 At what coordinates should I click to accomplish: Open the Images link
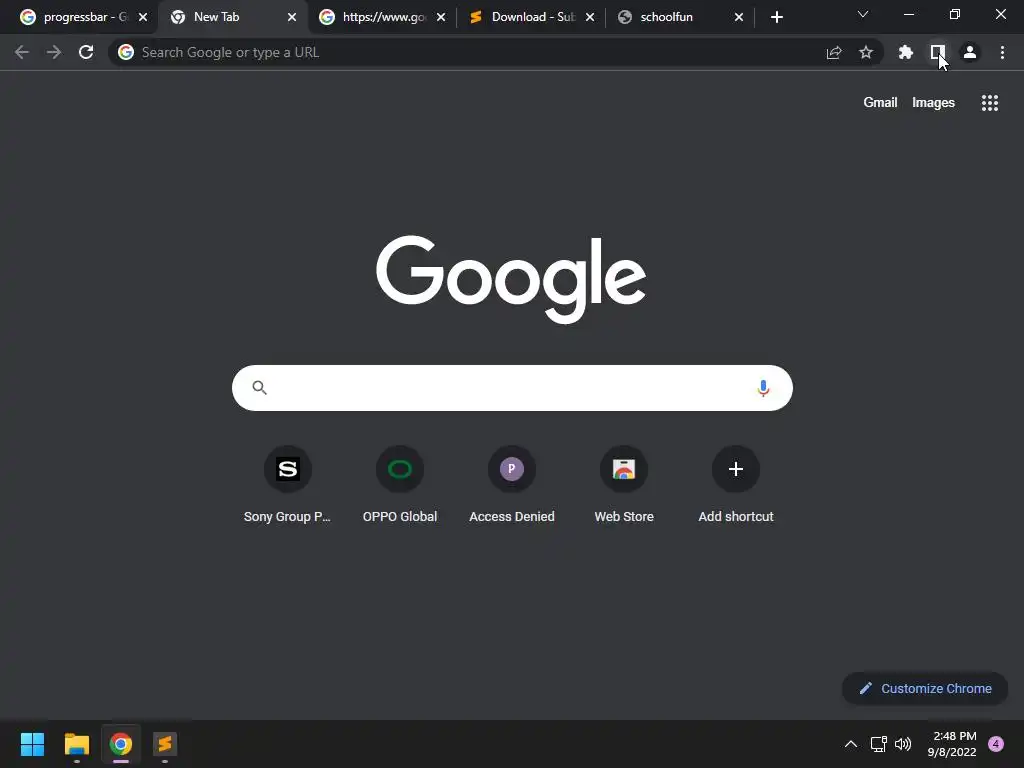coord(933,103)
